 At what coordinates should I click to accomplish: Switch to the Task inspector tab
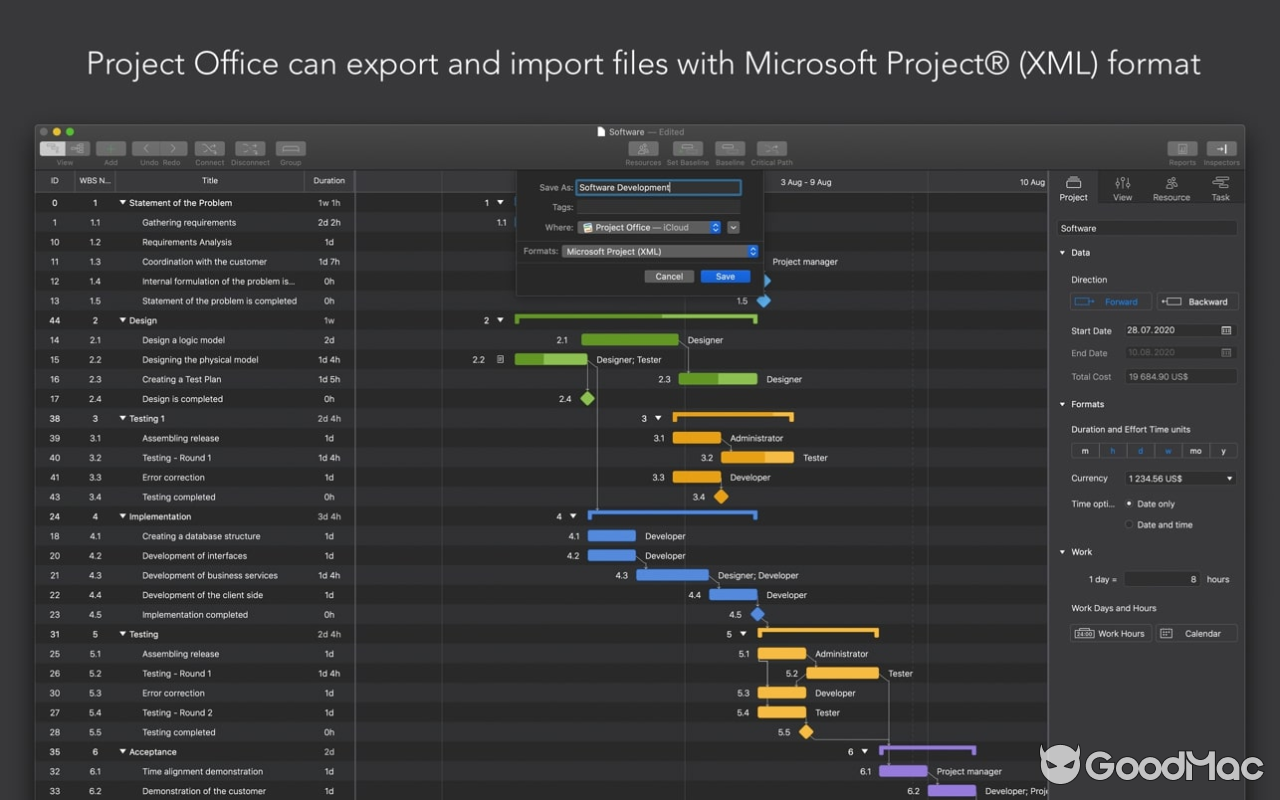tap(1220, 187)
